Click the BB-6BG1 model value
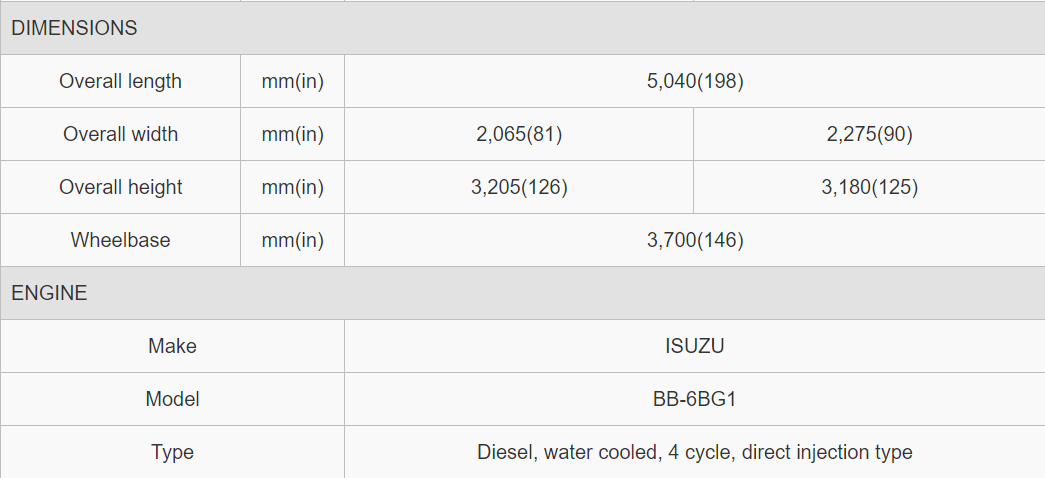 coord(695,399)
